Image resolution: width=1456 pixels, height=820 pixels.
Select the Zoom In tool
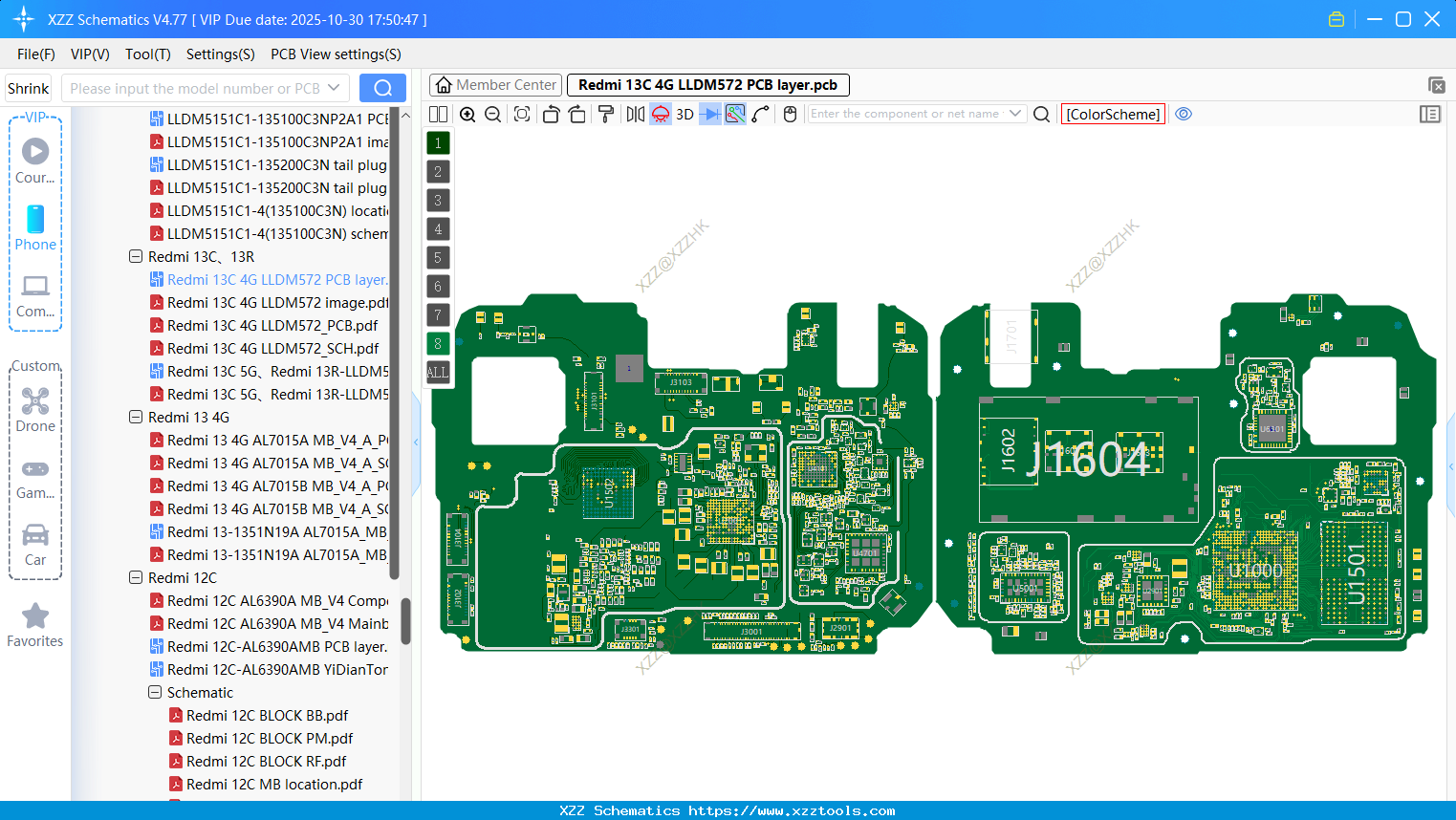pos(467,114)
